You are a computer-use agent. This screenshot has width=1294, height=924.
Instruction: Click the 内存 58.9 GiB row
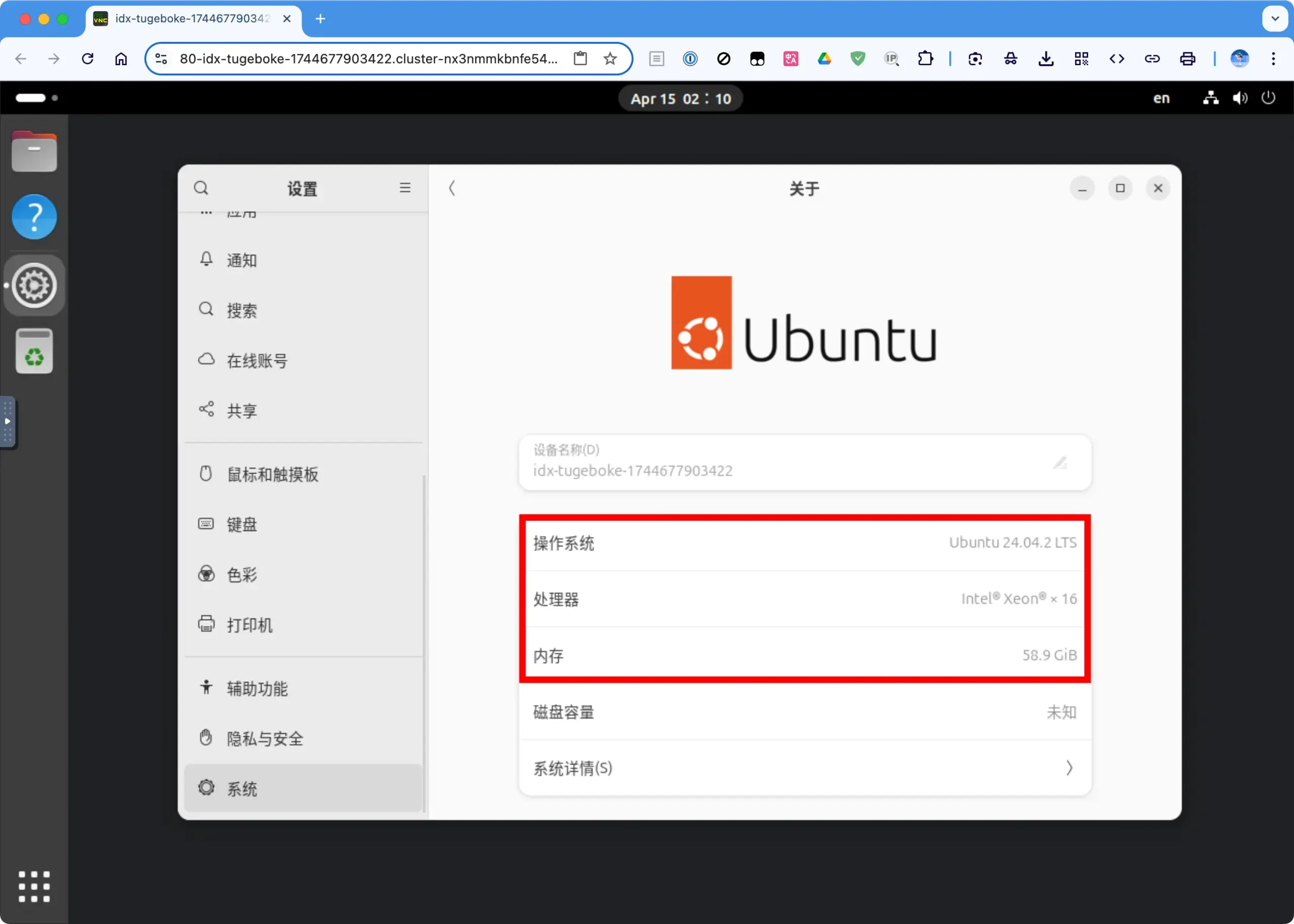coord(805,656)
